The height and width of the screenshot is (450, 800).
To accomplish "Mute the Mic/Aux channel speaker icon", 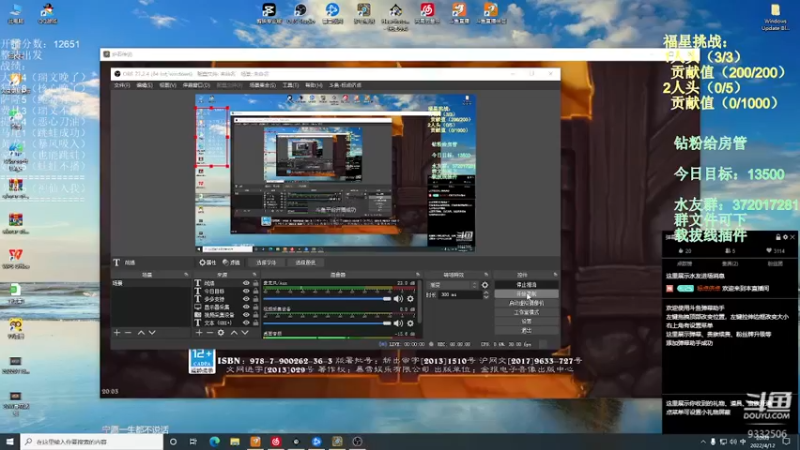I will pos(398,299).
